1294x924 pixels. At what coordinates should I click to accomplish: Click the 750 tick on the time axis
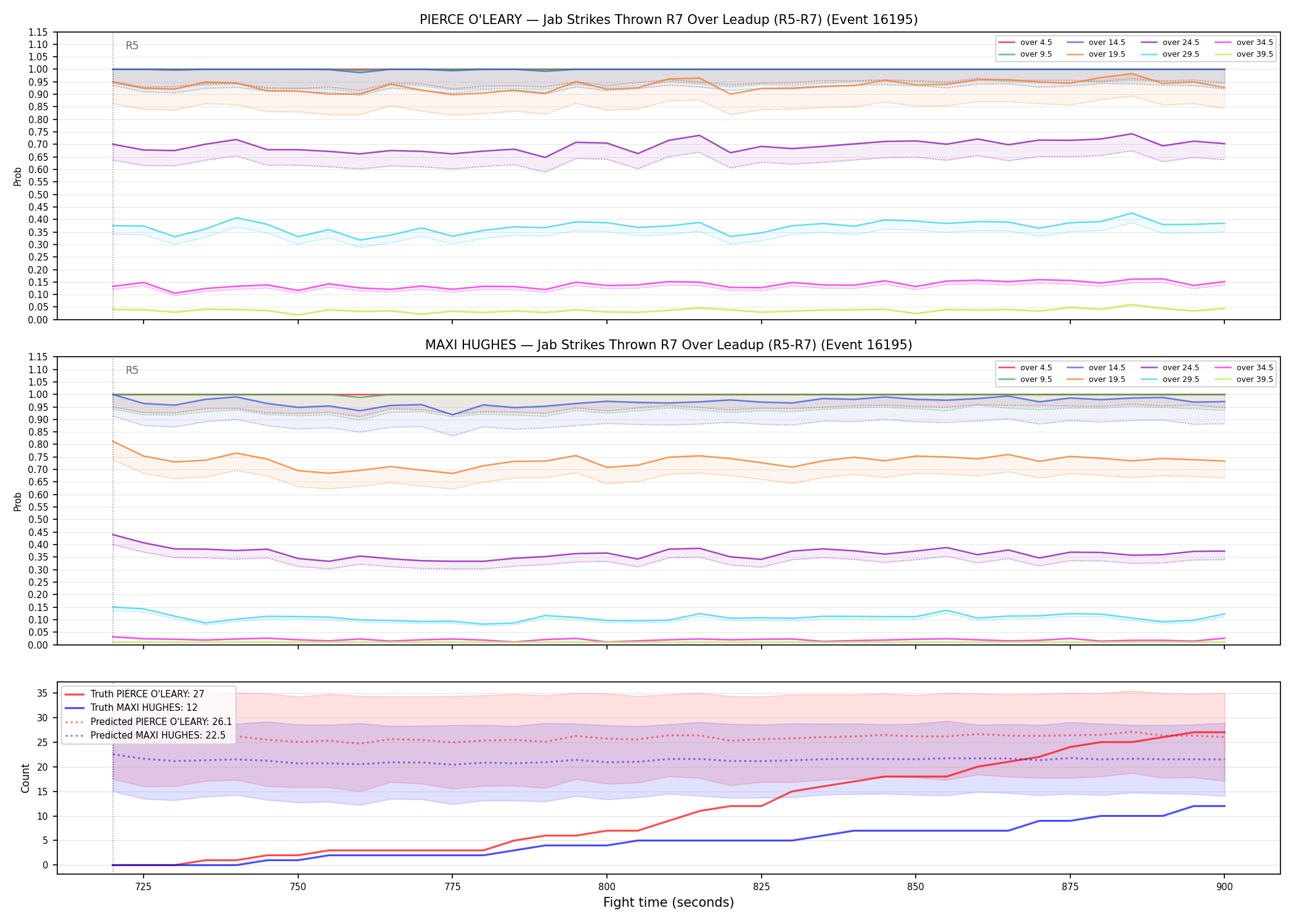(x=298, y=886)
